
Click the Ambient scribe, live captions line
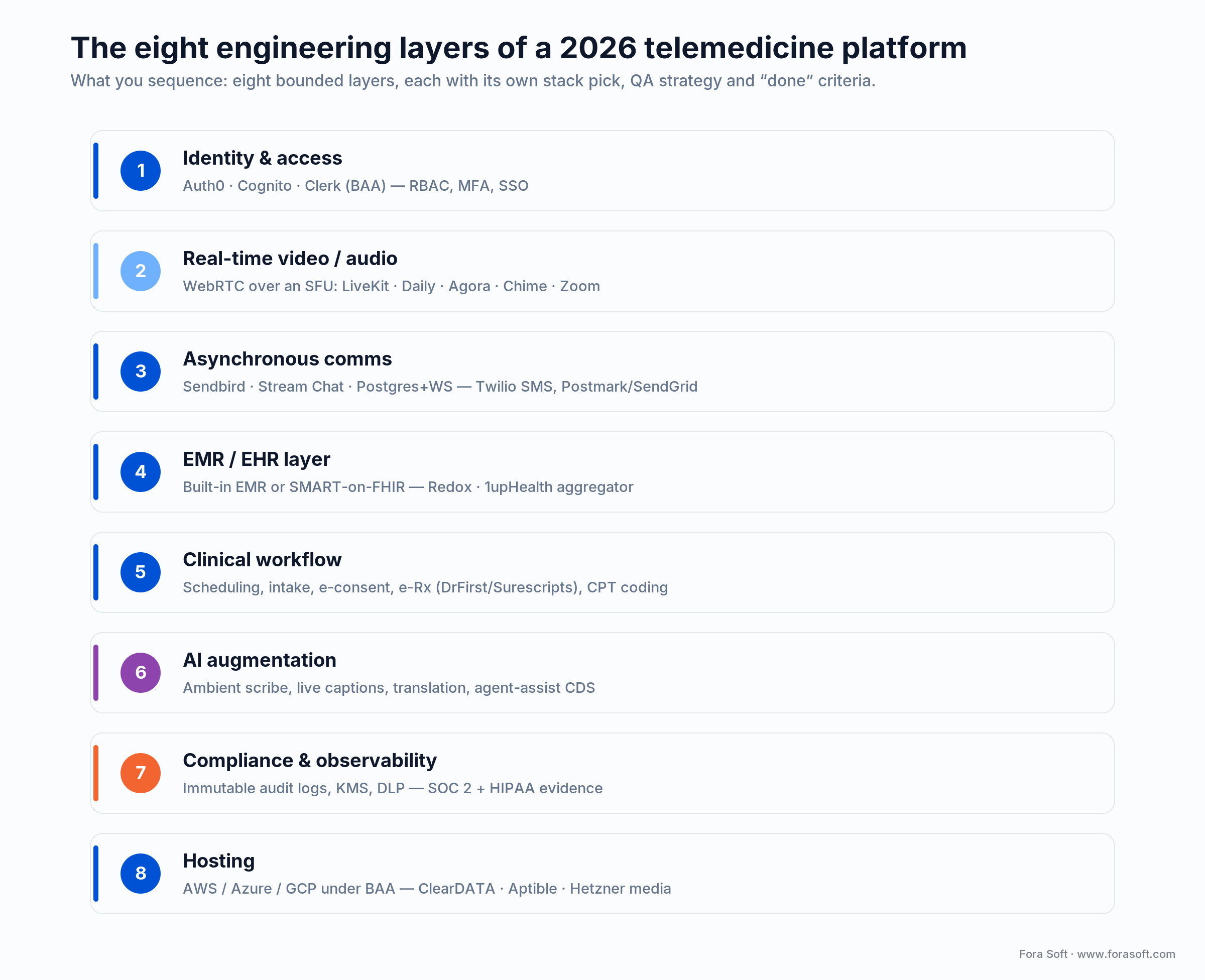(x=389, y=688)
